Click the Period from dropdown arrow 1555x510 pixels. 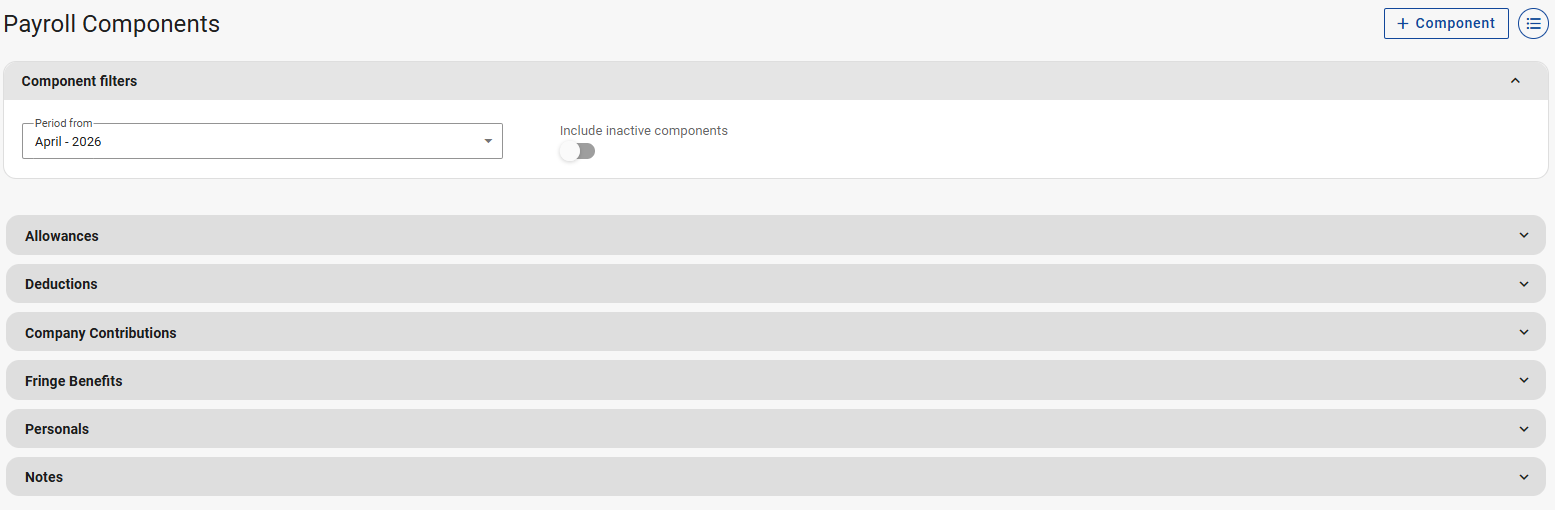click(x=488, y=141)
